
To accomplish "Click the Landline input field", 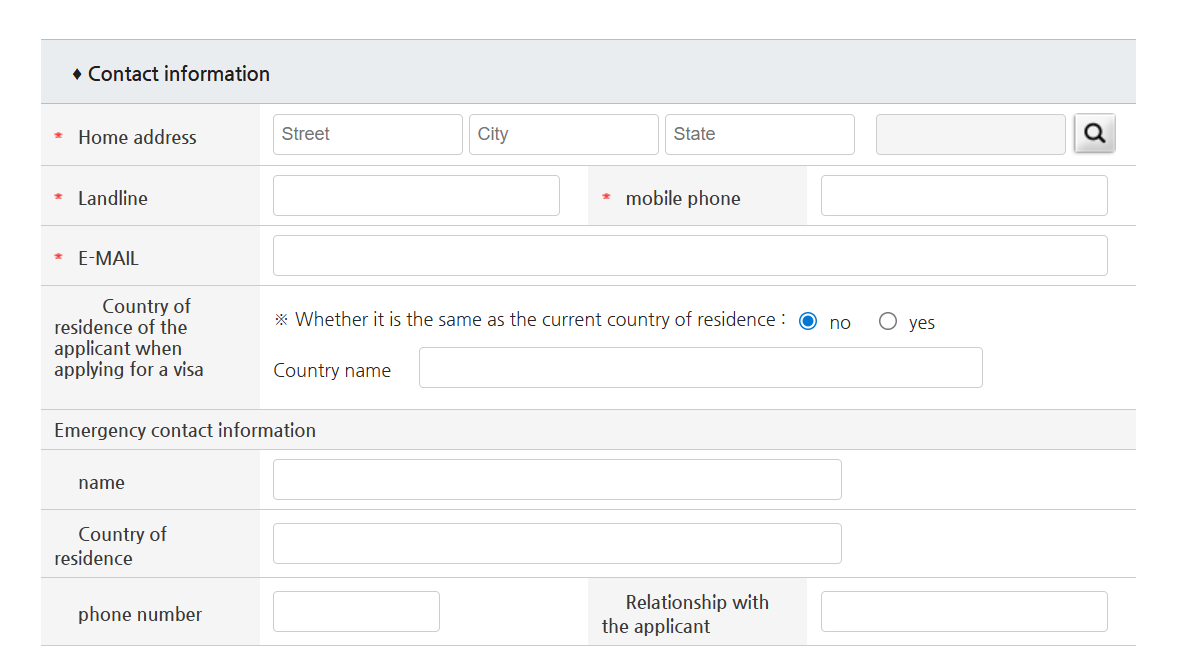I will coord(416,195).
